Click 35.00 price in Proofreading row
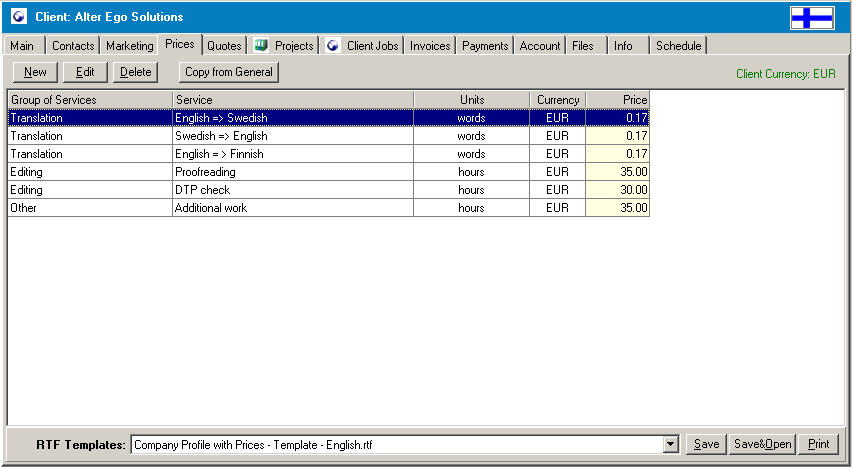Image resolution: width=852 pixels, height=467 pixels. (618, 172)
